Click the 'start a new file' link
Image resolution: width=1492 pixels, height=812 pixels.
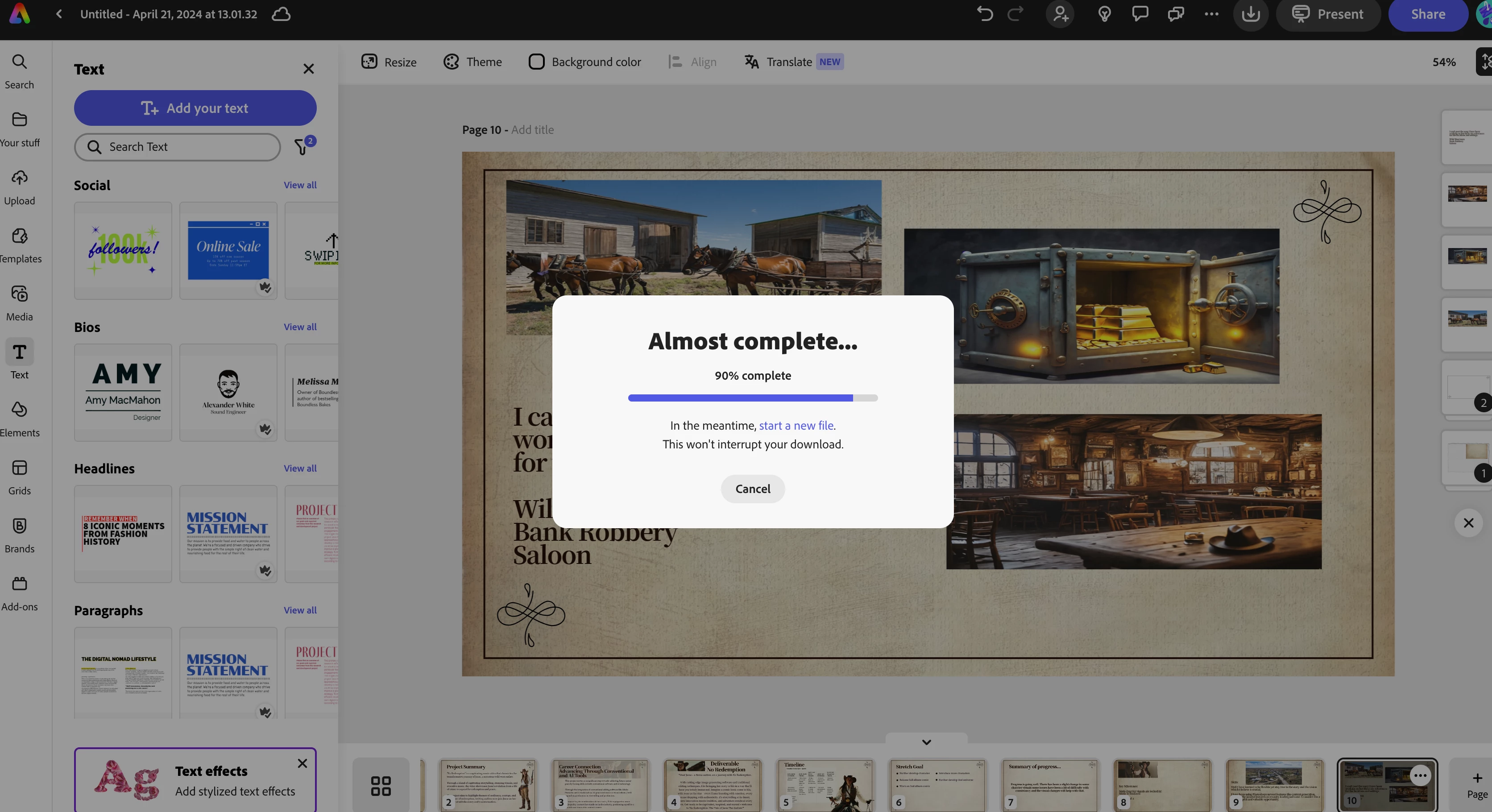796,425
